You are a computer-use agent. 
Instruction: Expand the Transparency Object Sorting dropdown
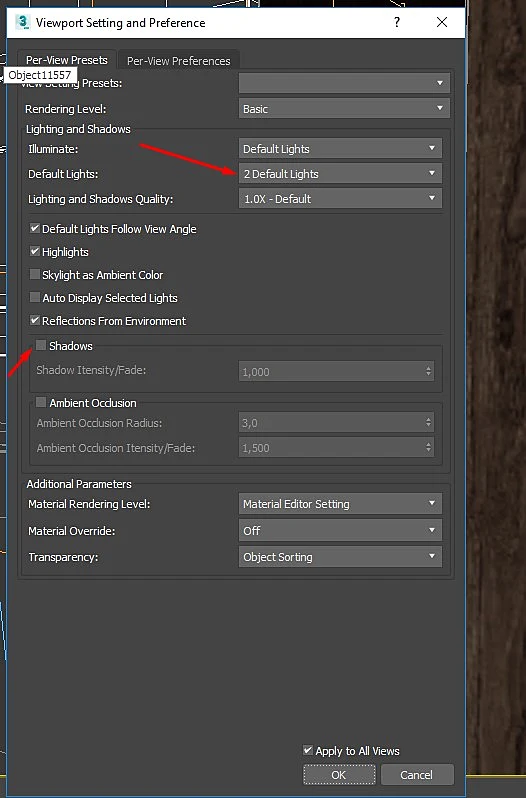point(340,557)
